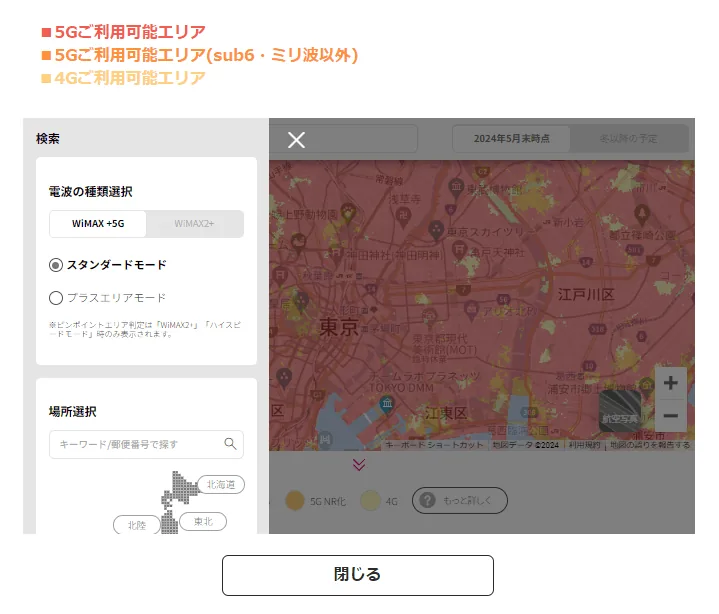Open the もっと詳しく help button
The height and width of the screenshot is (614, 719).
[460, 500]
